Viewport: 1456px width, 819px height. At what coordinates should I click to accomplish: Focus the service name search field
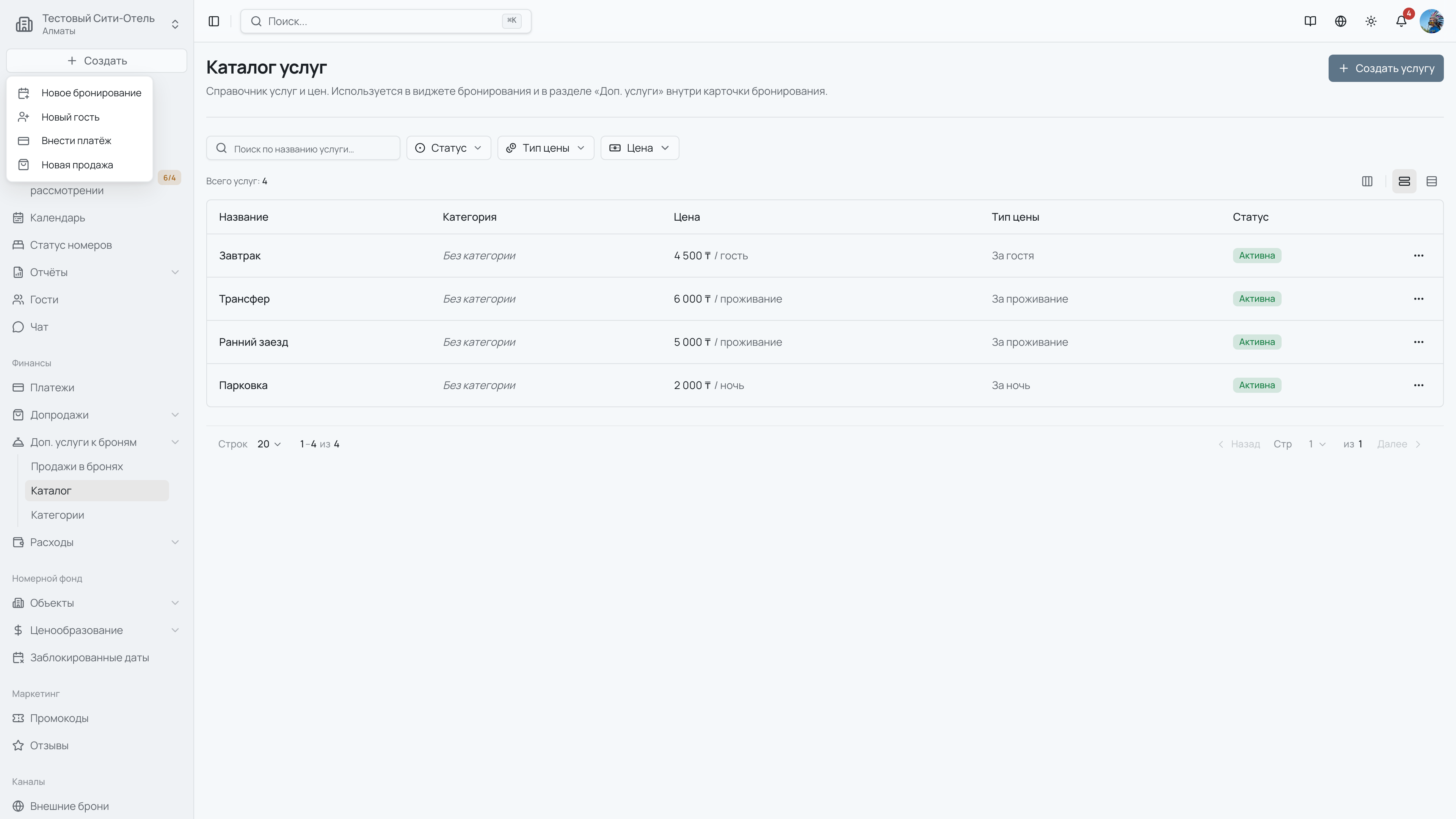pyautogui.click(x=303, y=148)
